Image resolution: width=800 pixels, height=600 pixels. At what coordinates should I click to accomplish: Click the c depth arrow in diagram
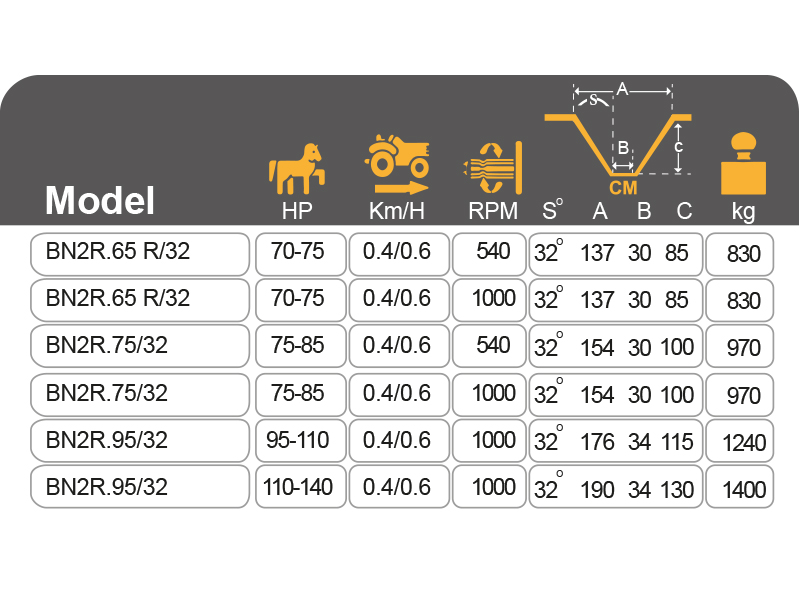click(x=678, y=148)
